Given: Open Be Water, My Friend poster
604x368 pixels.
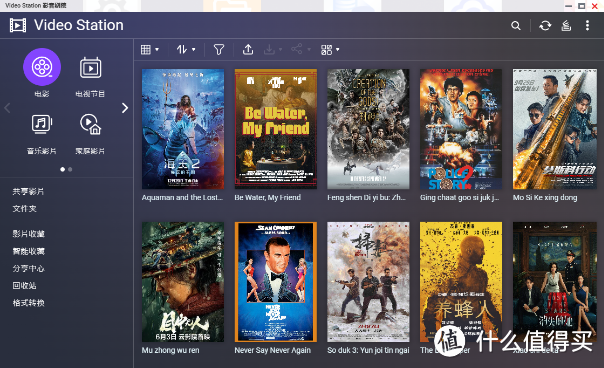Looking at the screenshot, I should point(276,129).
